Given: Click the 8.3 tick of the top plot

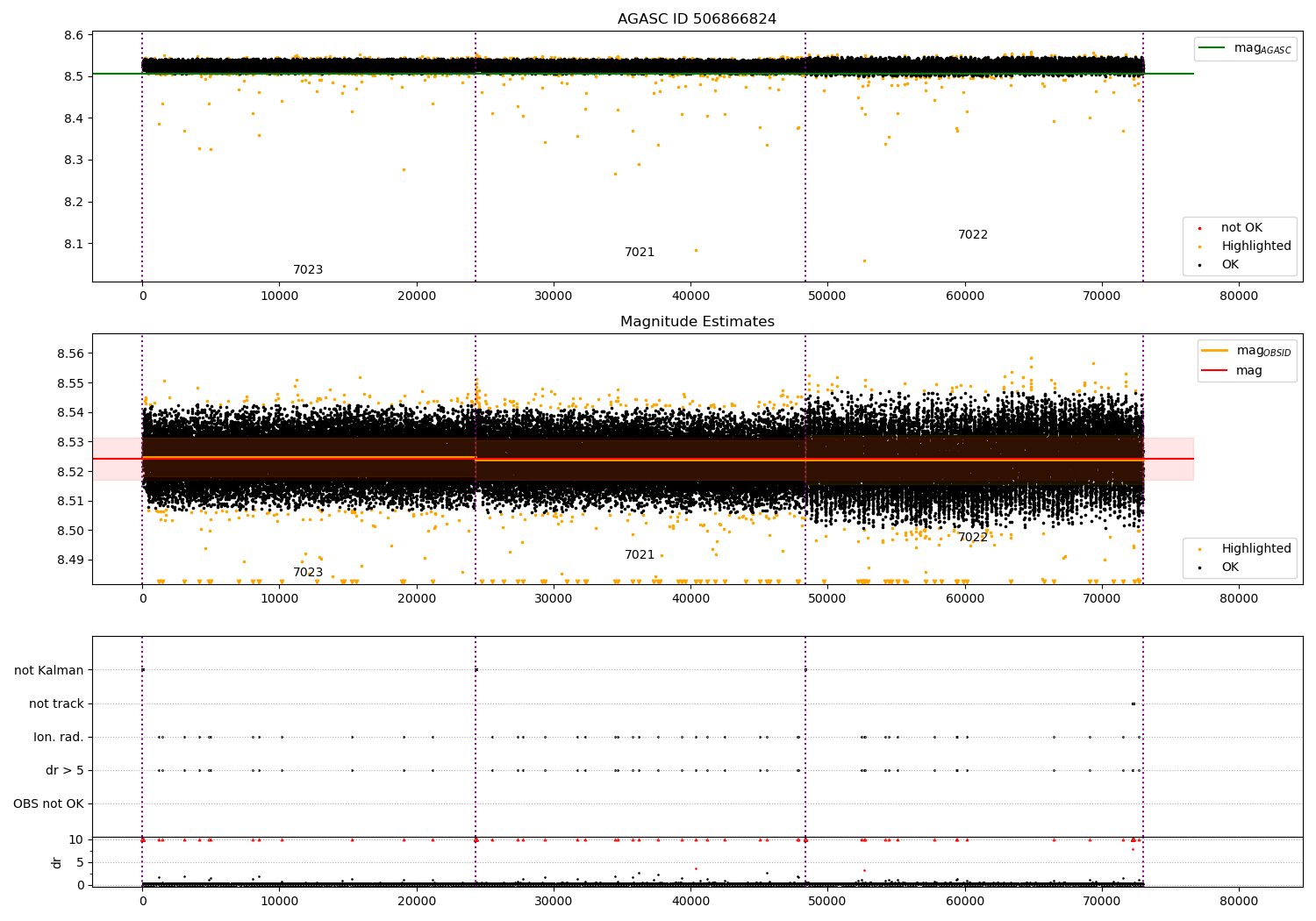Looking at the screenshot, I should pos(74,161).
